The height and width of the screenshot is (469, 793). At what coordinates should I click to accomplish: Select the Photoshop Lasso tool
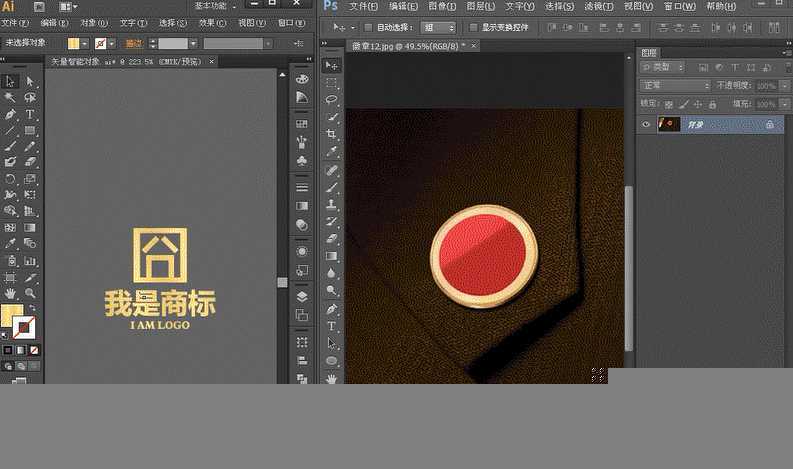click(x=331, y=99)
